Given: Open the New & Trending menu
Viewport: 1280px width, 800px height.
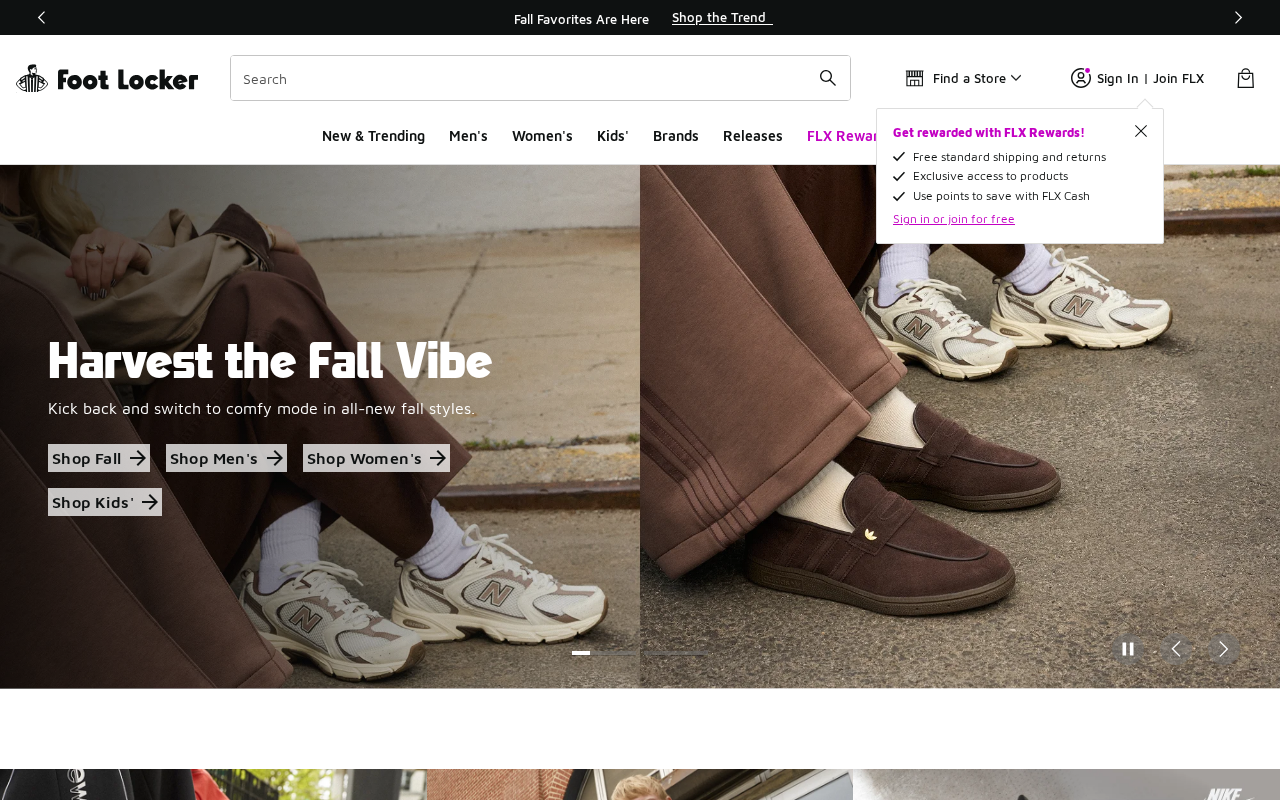Looking at the screenshot, I should [373, 136].
